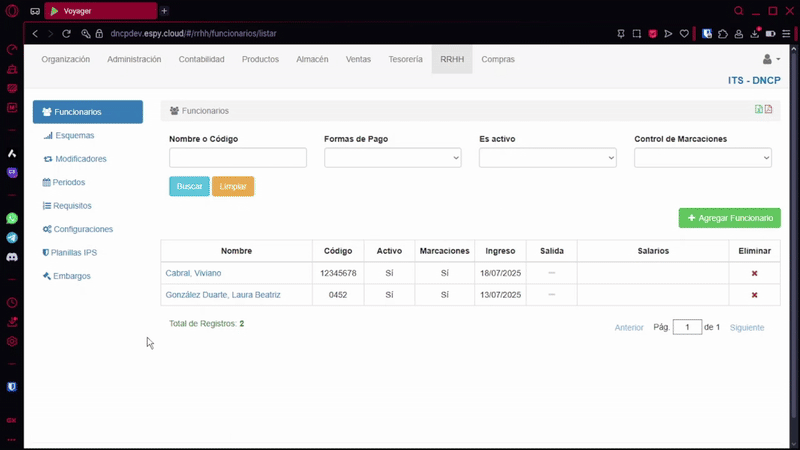Screen dimensions: 800x450
Task: Click the Buscar button
Action: click(189, 187)
